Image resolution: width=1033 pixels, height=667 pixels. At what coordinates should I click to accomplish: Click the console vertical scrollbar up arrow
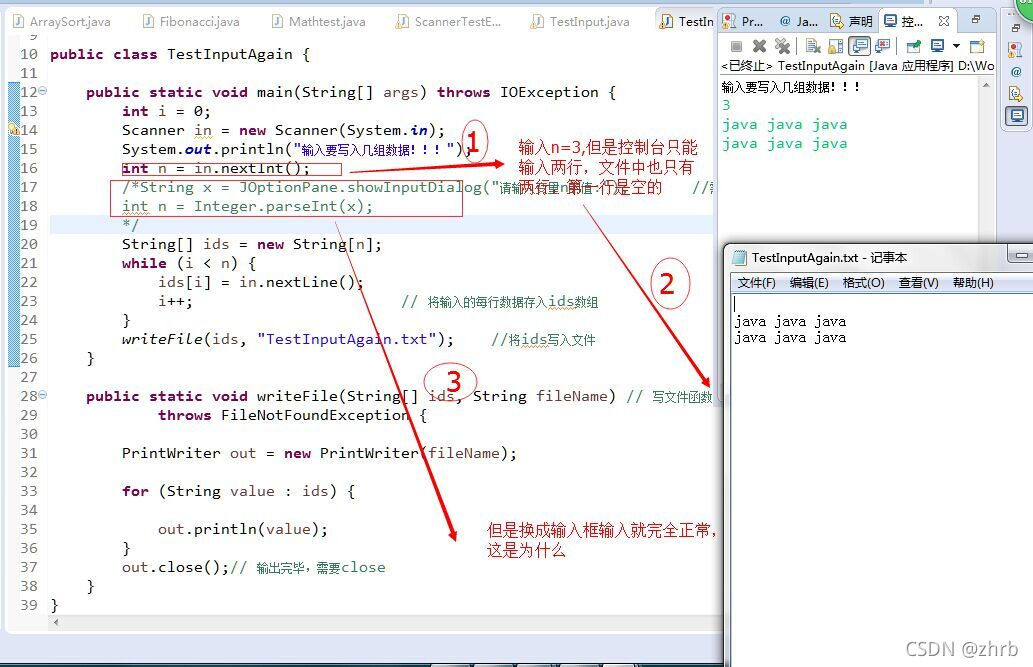986,85
